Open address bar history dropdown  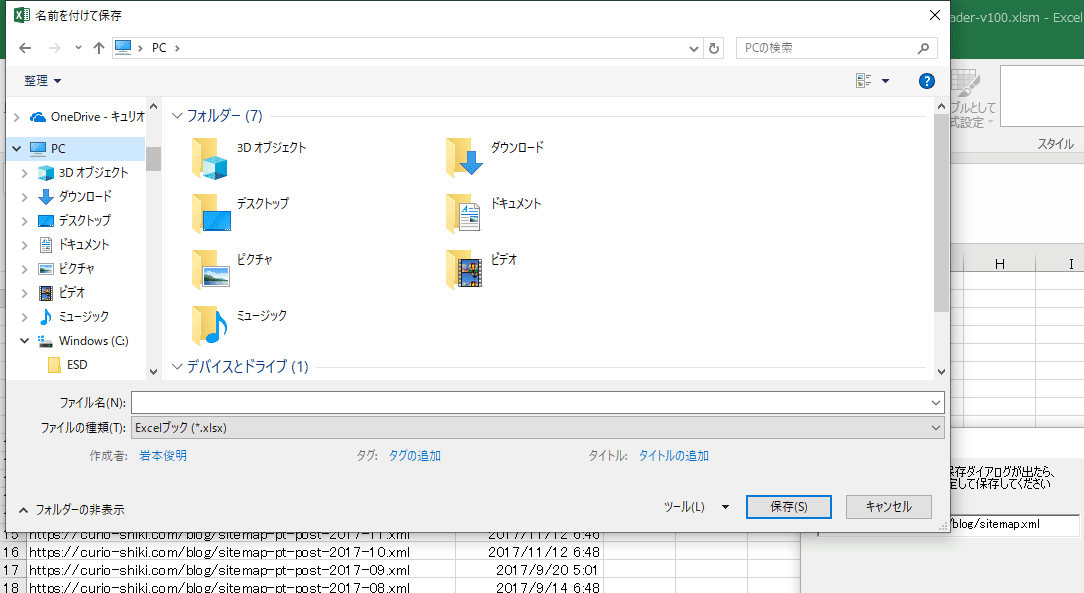[693, 48]
